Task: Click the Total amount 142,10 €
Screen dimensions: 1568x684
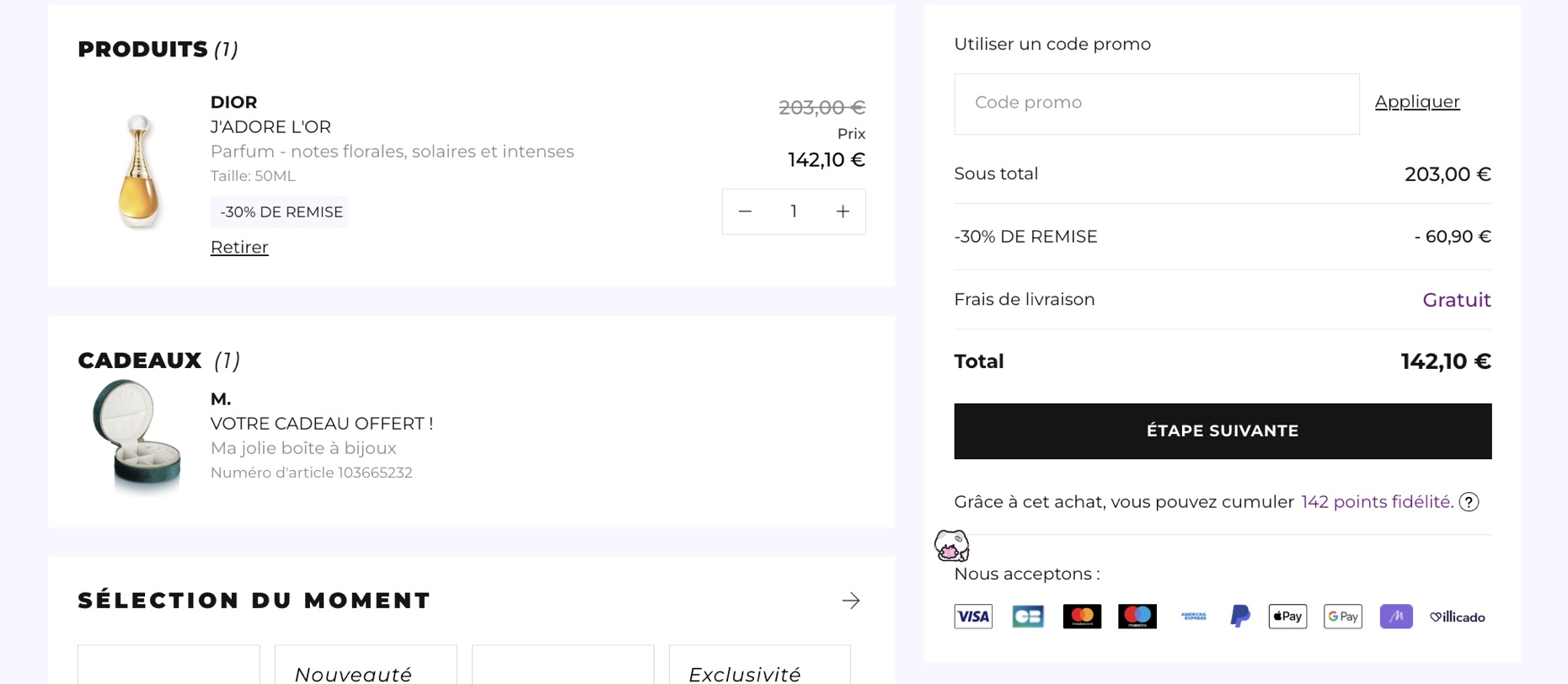Action: (1446, 361)
